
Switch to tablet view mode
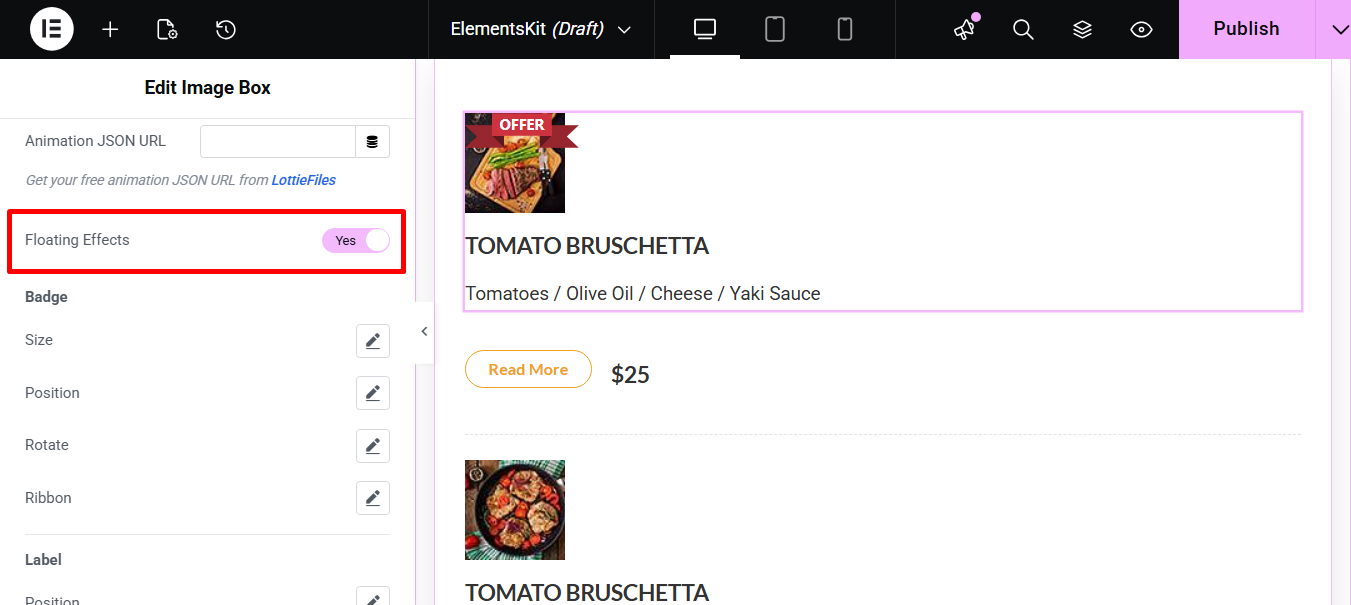(x=775, y=29)
